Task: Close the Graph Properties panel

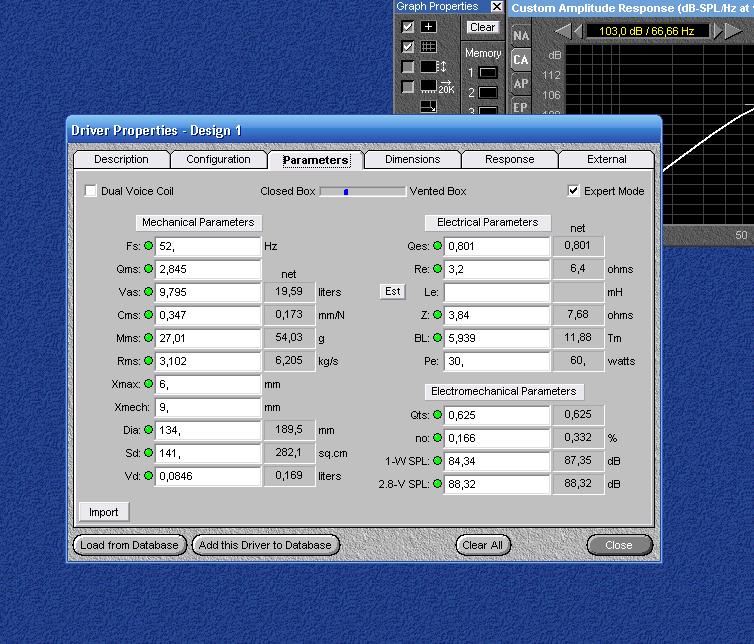Action: click(x=497, y=7)
